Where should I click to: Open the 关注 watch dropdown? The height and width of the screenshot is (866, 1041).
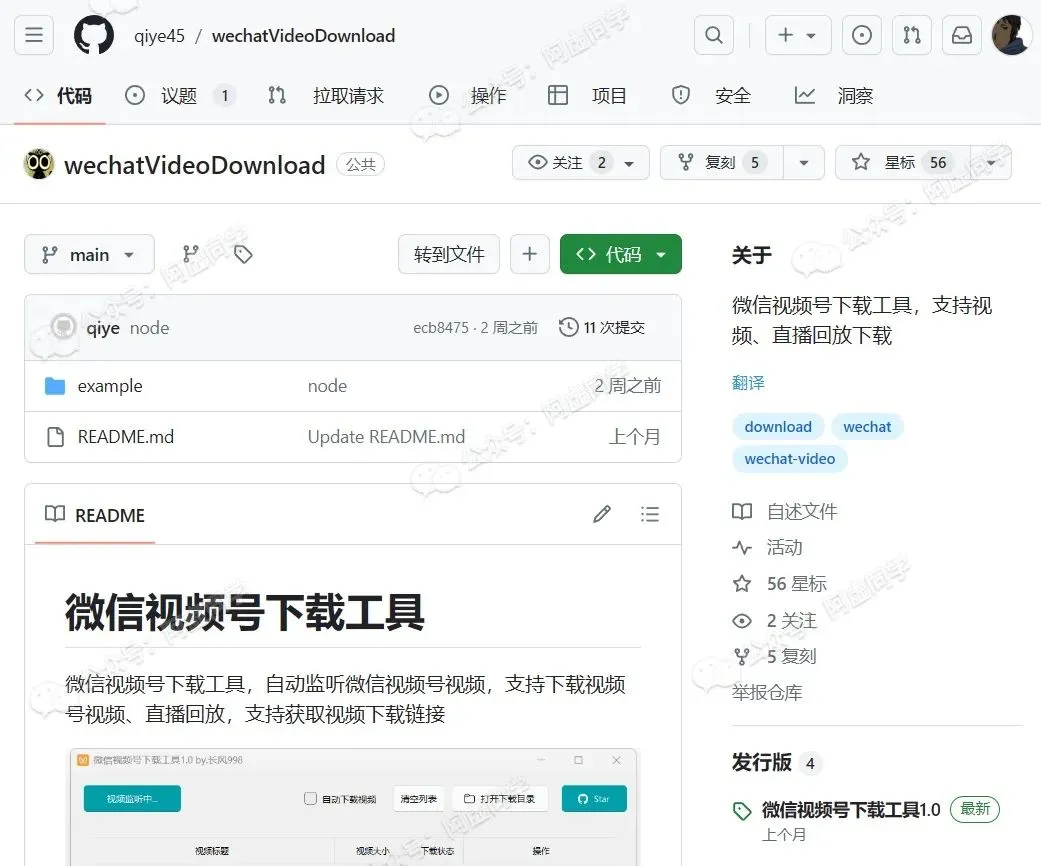click(581, 163)
